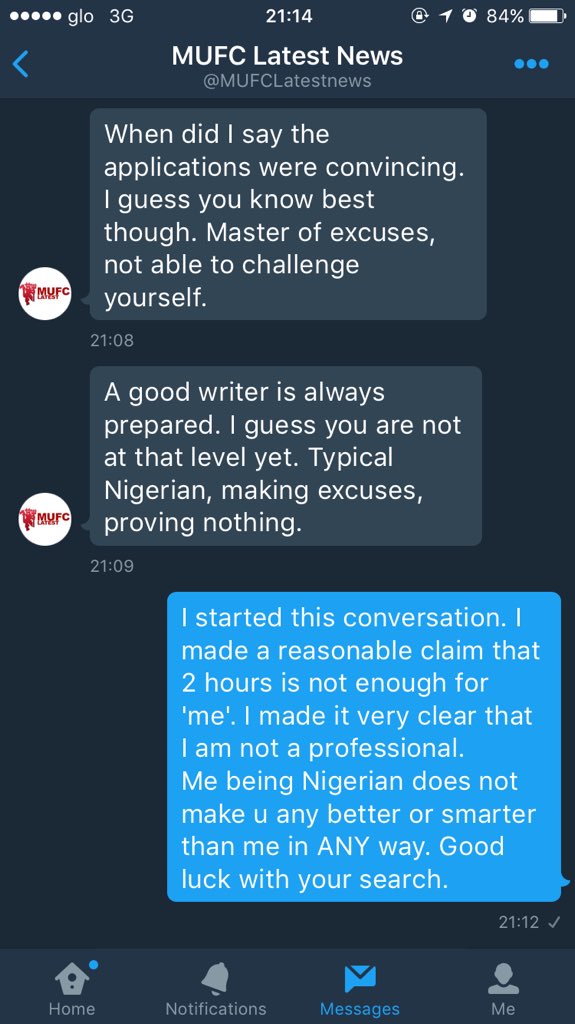Open the Home tab with birdhouse icon
The width and height of the screenshot is (575, 1024).
tap(72, 987)
